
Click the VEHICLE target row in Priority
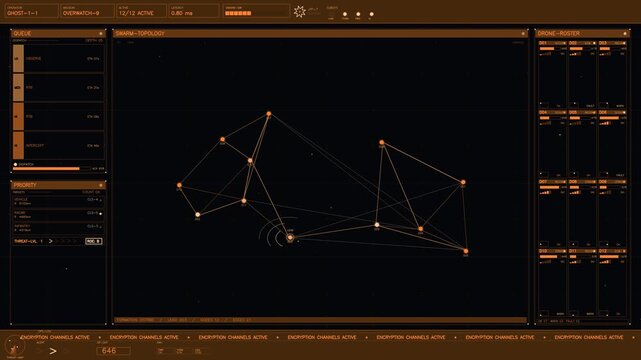point(58,201)
